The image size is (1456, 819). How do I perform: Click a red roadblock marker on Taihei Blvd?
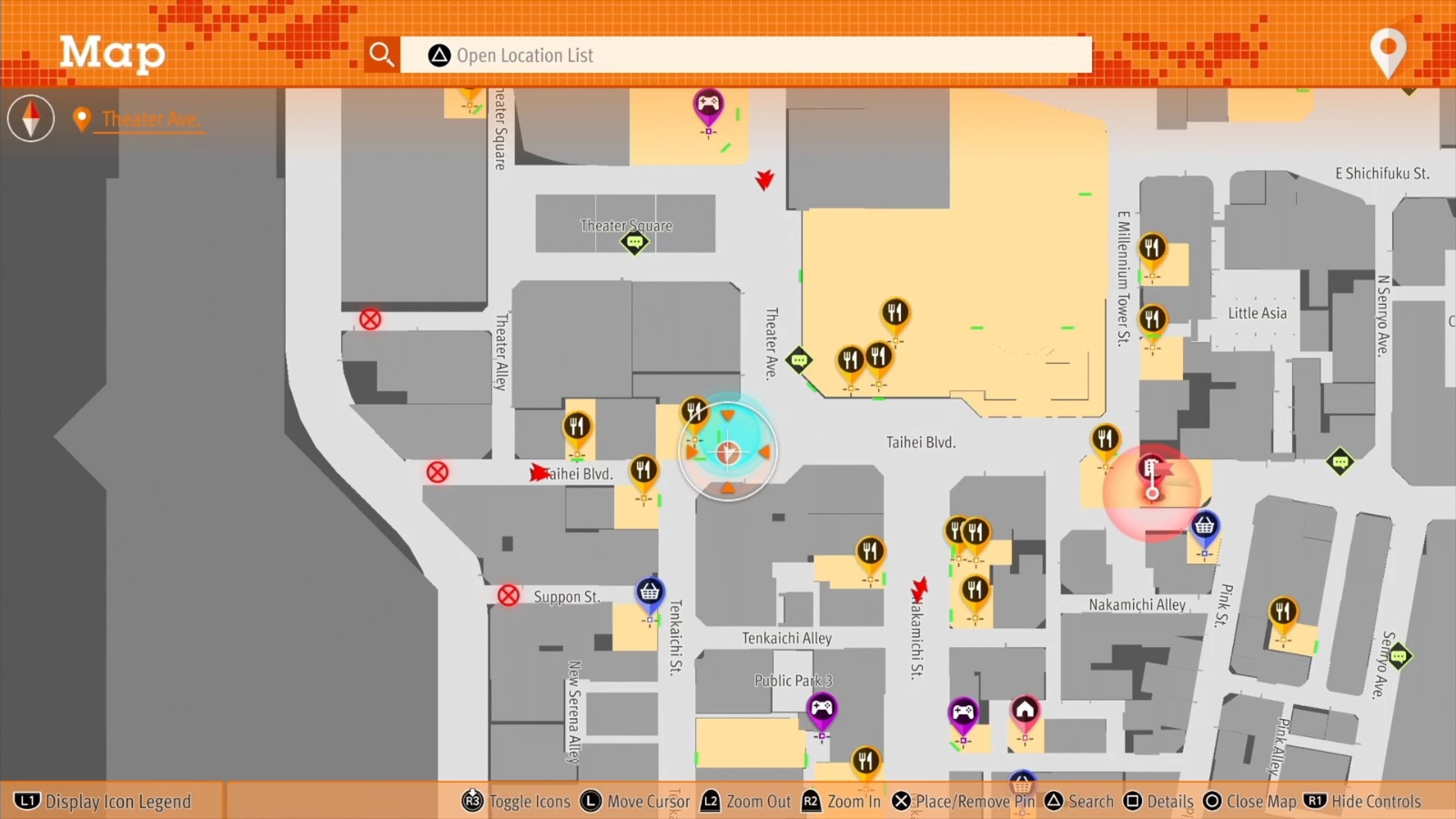point(439,471)
